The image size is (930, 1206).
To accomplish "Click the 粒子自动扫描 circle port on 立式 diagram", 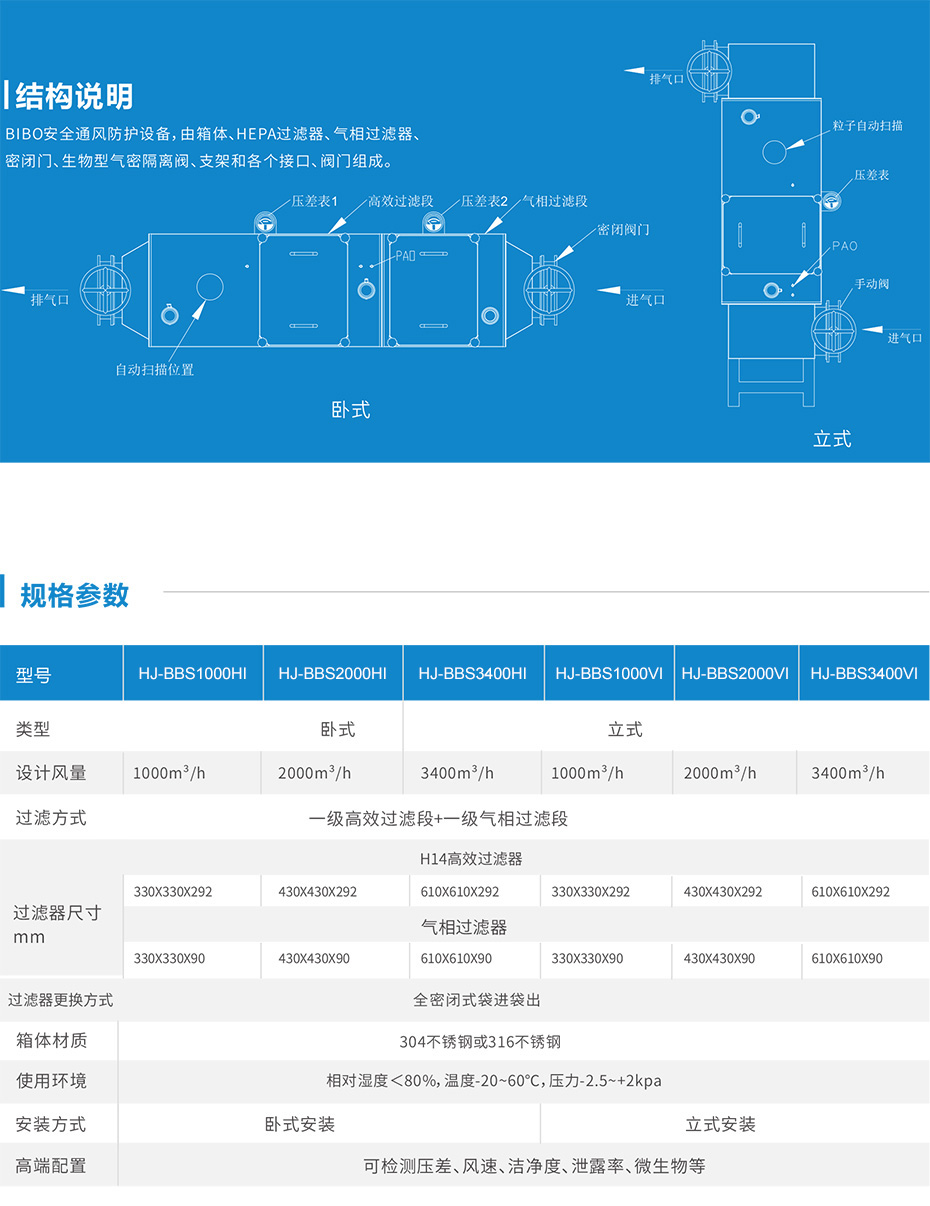I will click(x=774, y=151).
